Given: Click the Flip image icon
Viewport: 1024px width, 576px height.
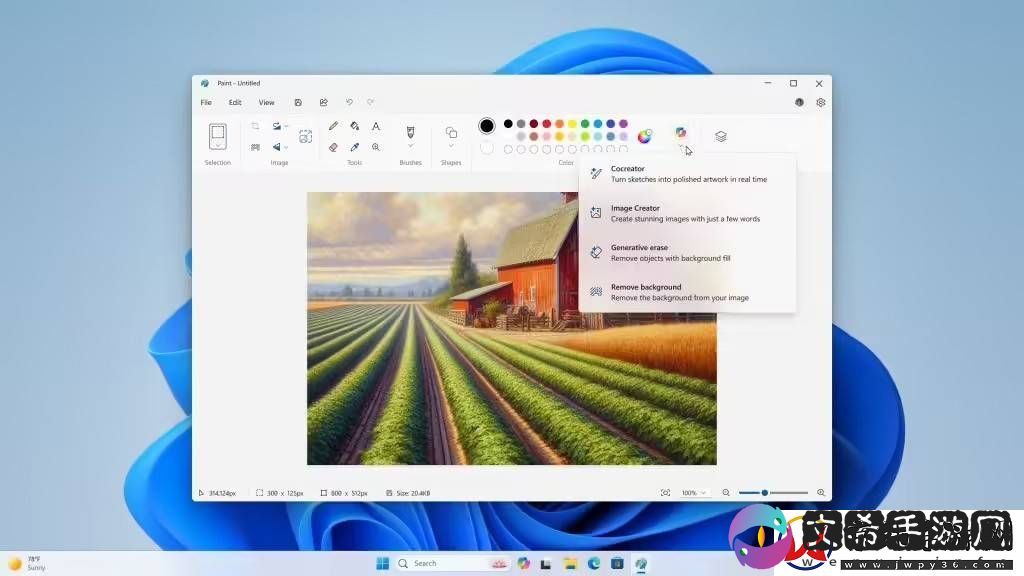Looking at the screenshot, I should click(277, 148).
